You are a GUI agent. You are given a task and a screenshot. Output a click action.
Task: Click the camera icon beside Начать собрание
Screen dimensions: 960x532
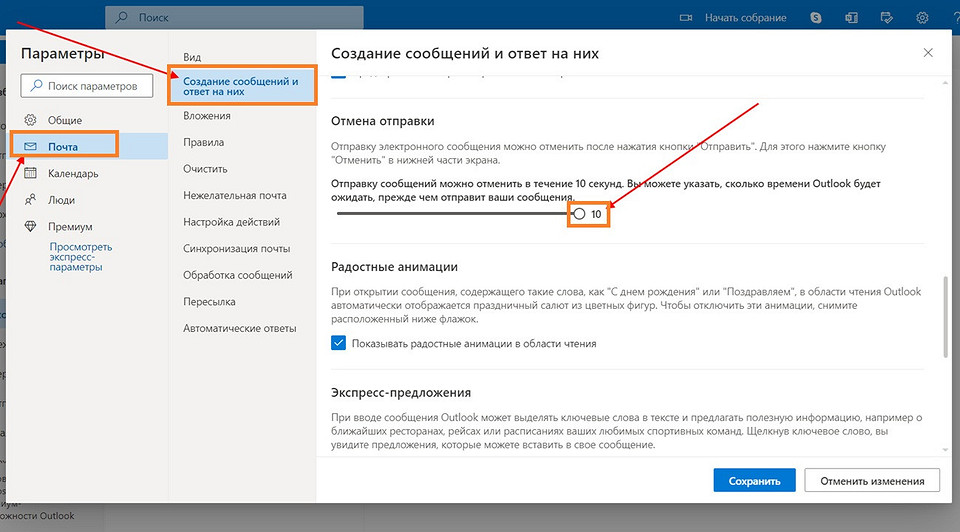686,18
